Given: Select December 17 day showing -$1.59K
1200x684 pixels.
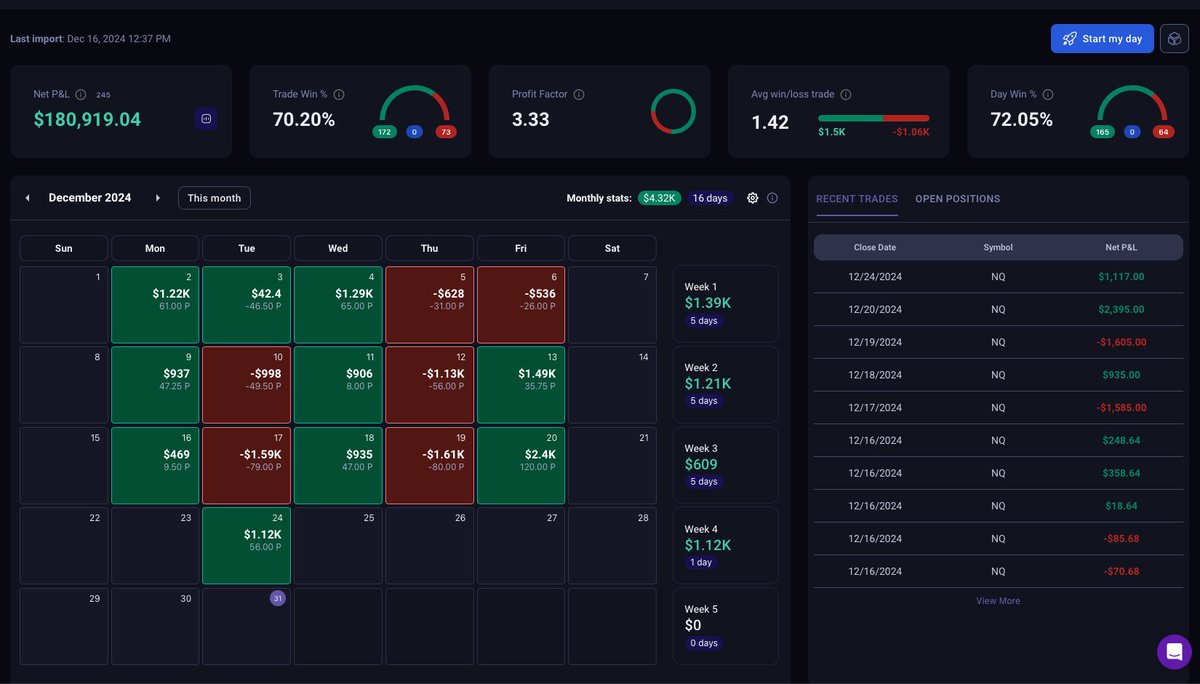Looking at the screenshot, I should [x=246, y=466].
